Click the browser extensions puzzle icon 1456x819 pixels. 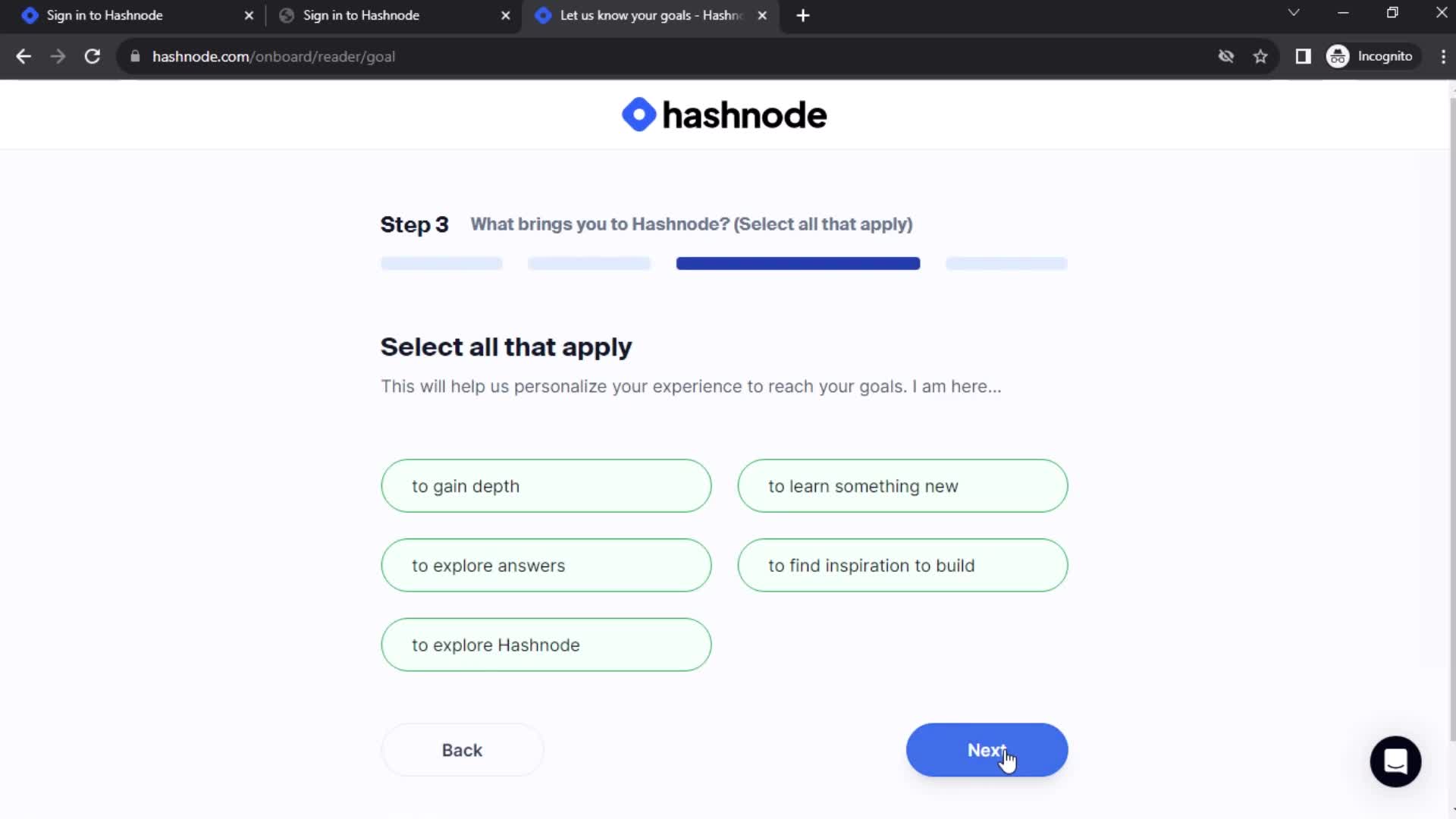[x=1305, y=56]
